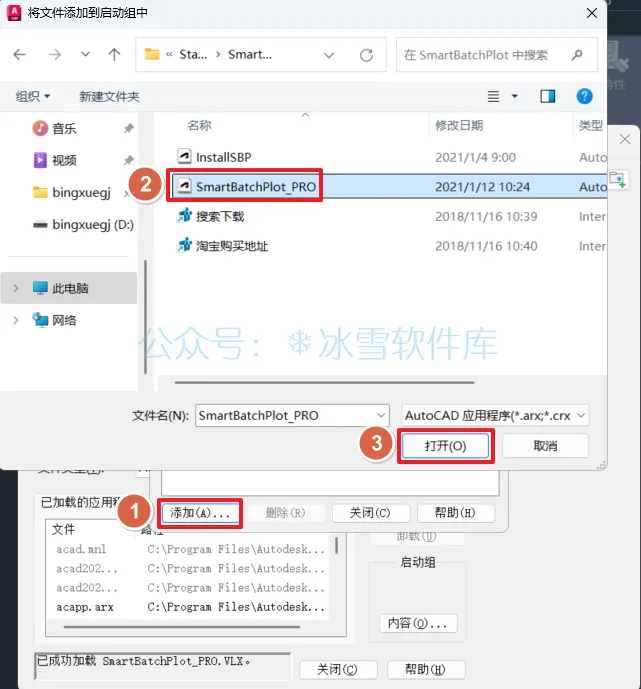Click the folder icon in address bar
The height and width of the screenshot is (689, 641).
(x=152, y=54)
